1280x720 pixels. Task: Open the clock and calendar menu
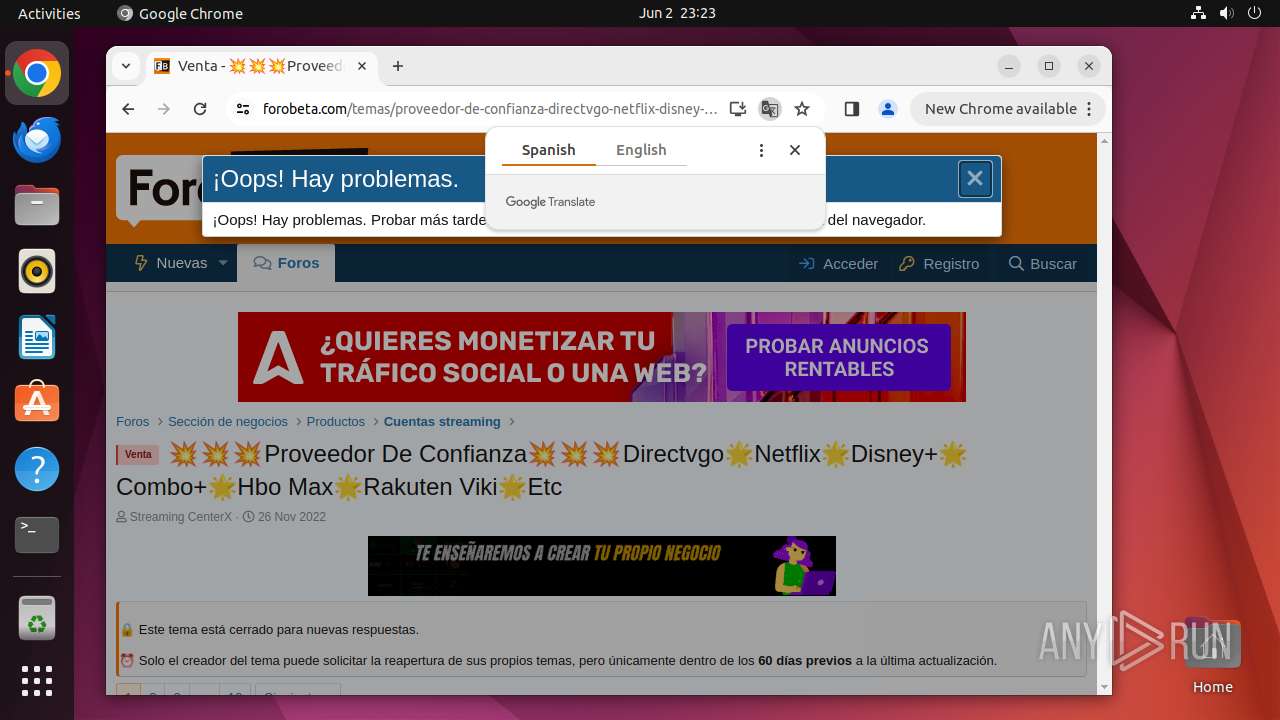point(677,13)
